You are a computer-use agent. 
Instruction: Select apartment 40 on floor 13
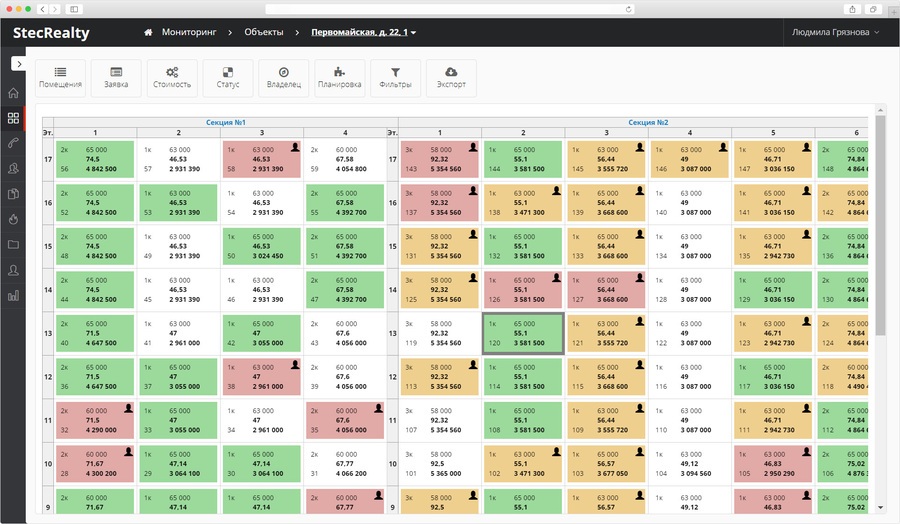pyautogui.click(x=95, y=333)
